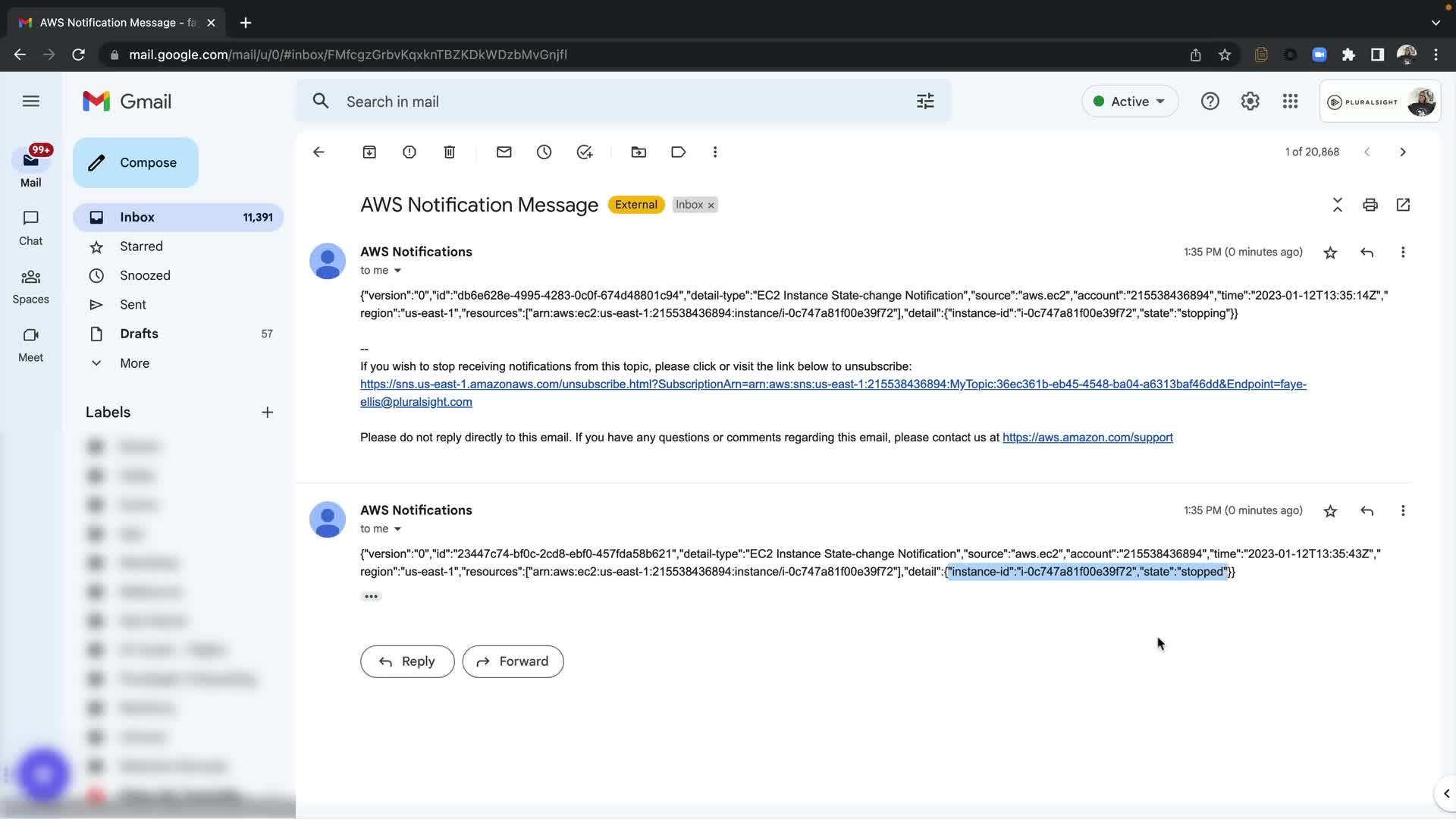Mark the conversation as unread
This screenshot has width=1456, height=819.
(x=504, y=152)
